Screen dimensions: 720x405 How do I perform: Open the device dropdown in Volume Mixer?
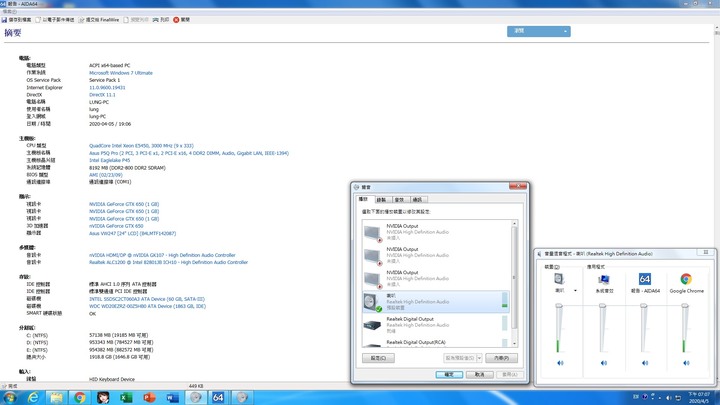(x=575, y=291)
